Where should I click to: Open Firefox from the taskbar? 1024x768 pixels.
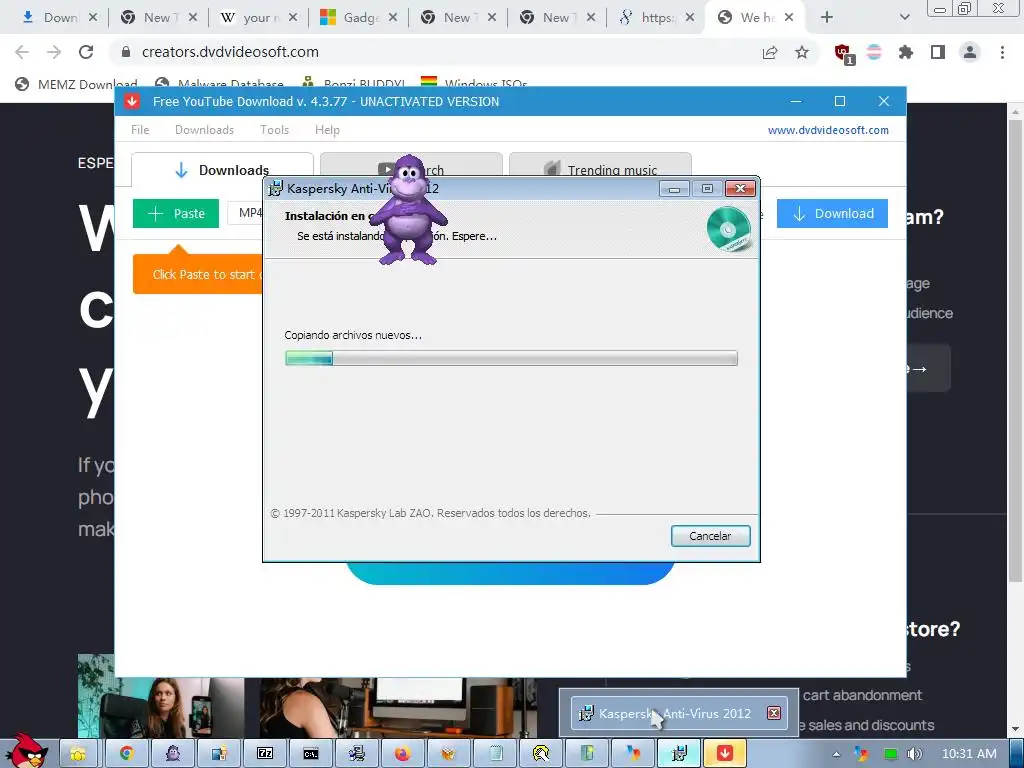(403, 754)
